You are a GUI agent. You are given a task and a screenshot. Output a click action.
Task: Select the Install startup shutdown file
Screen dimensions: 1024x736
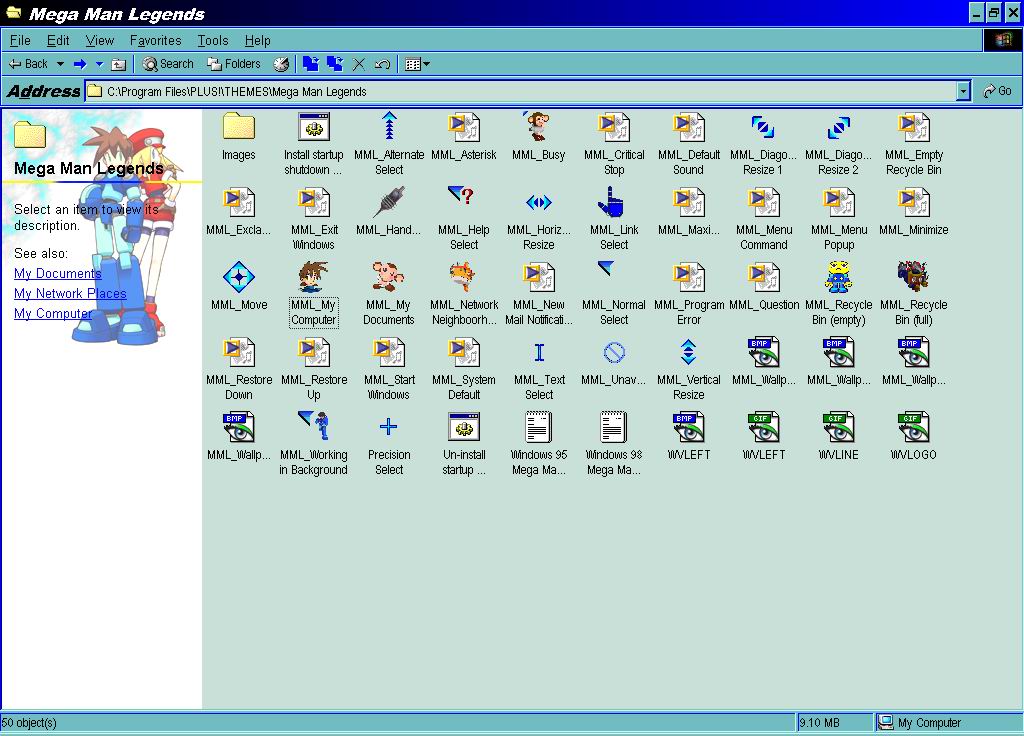coord(313,144)
